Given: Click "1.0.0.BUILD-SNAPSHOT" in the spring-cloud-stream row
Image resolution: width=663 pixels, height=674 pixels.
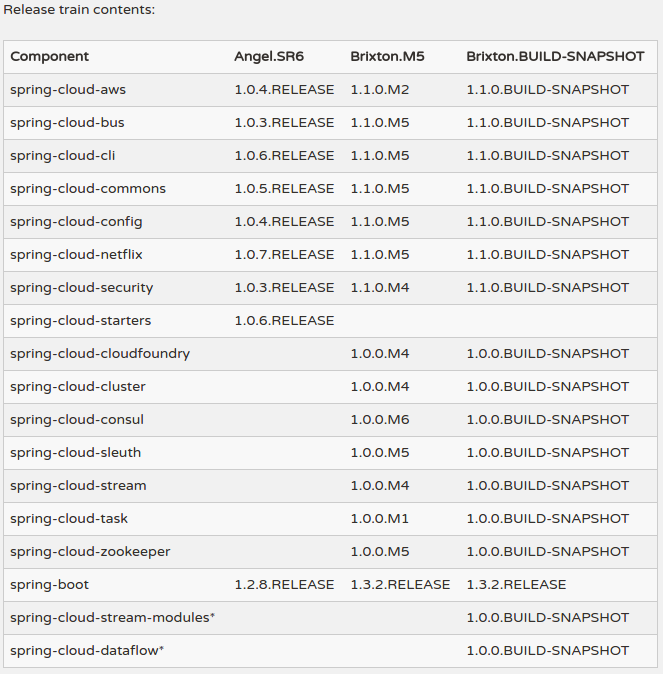Looking at the screenshot, I should [x=548, y=486].
